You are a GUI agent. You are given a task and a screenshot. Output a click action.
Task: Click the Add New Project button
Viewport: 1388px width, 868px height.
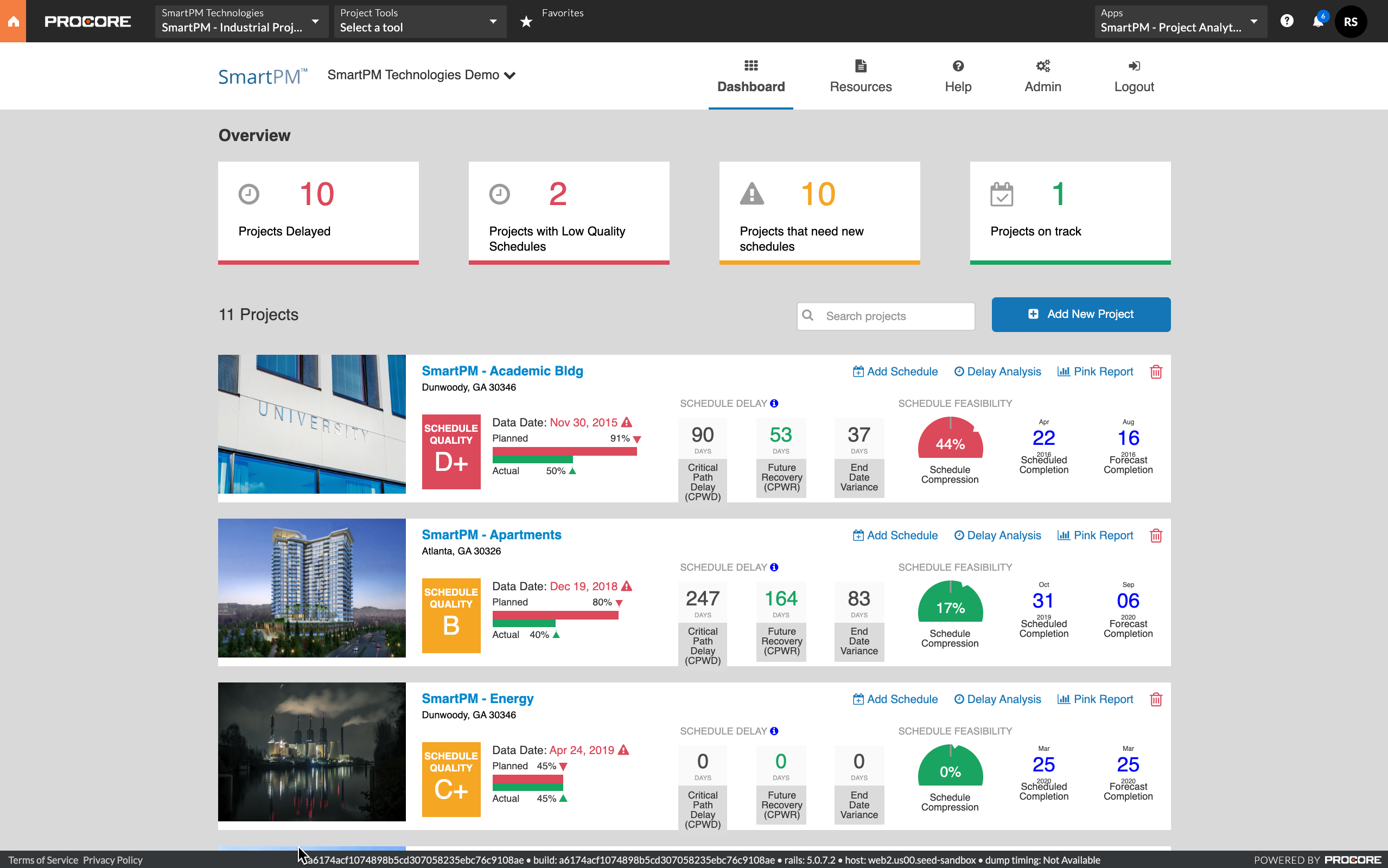1081,314
